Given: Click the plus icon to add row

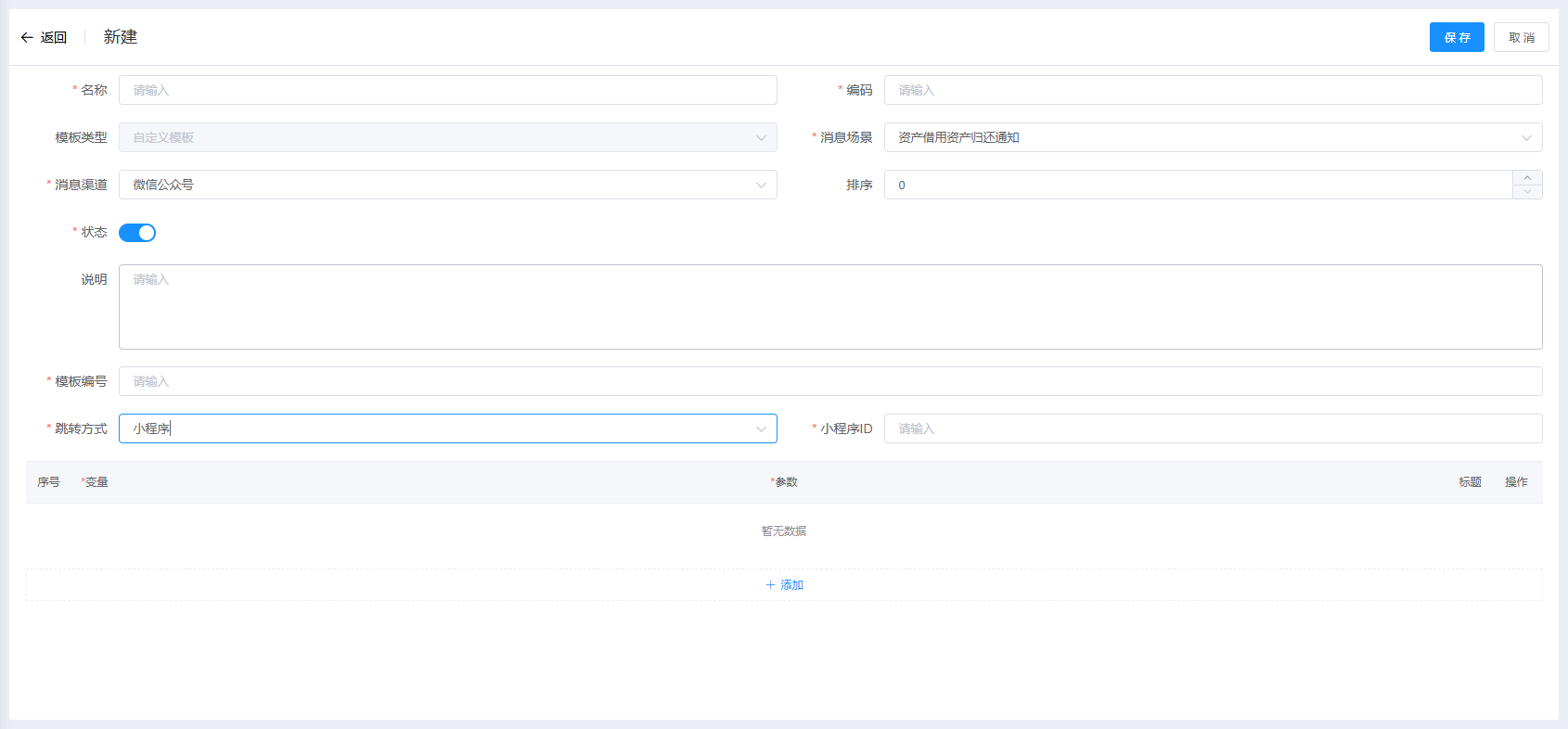Looking at the screenshot, I should (770, 585).
